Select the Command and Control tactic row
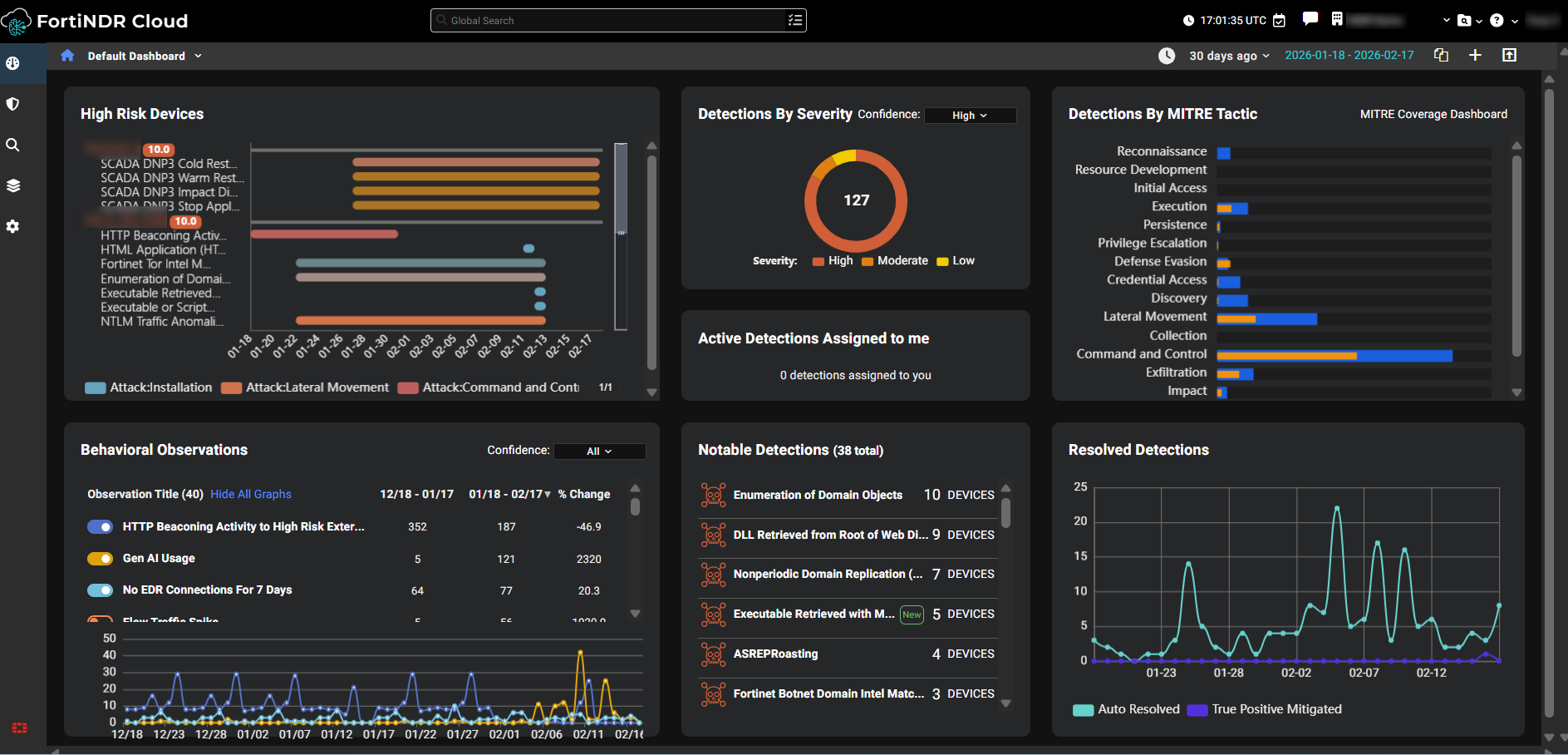The height and width of the screenshot is (755, 1568). point(1283,355)
